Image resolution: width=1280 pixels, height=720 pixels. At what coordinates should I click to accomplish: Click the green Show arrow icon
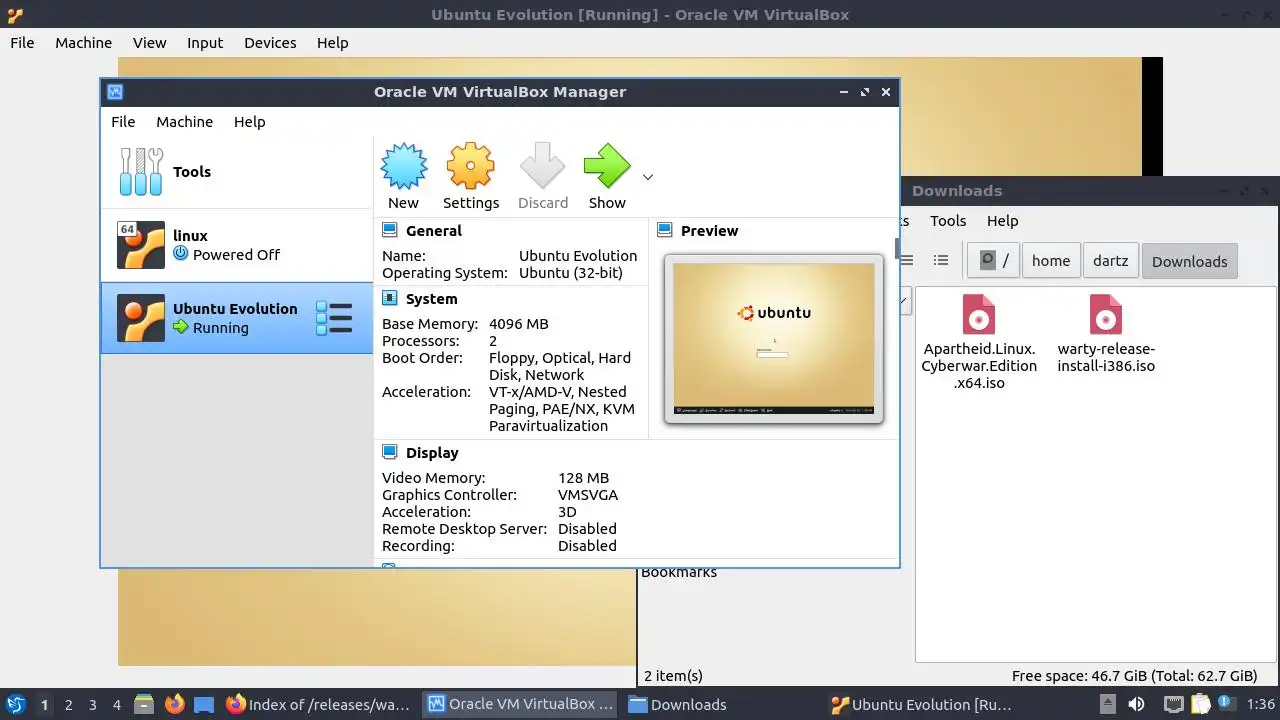coord(607,166)
